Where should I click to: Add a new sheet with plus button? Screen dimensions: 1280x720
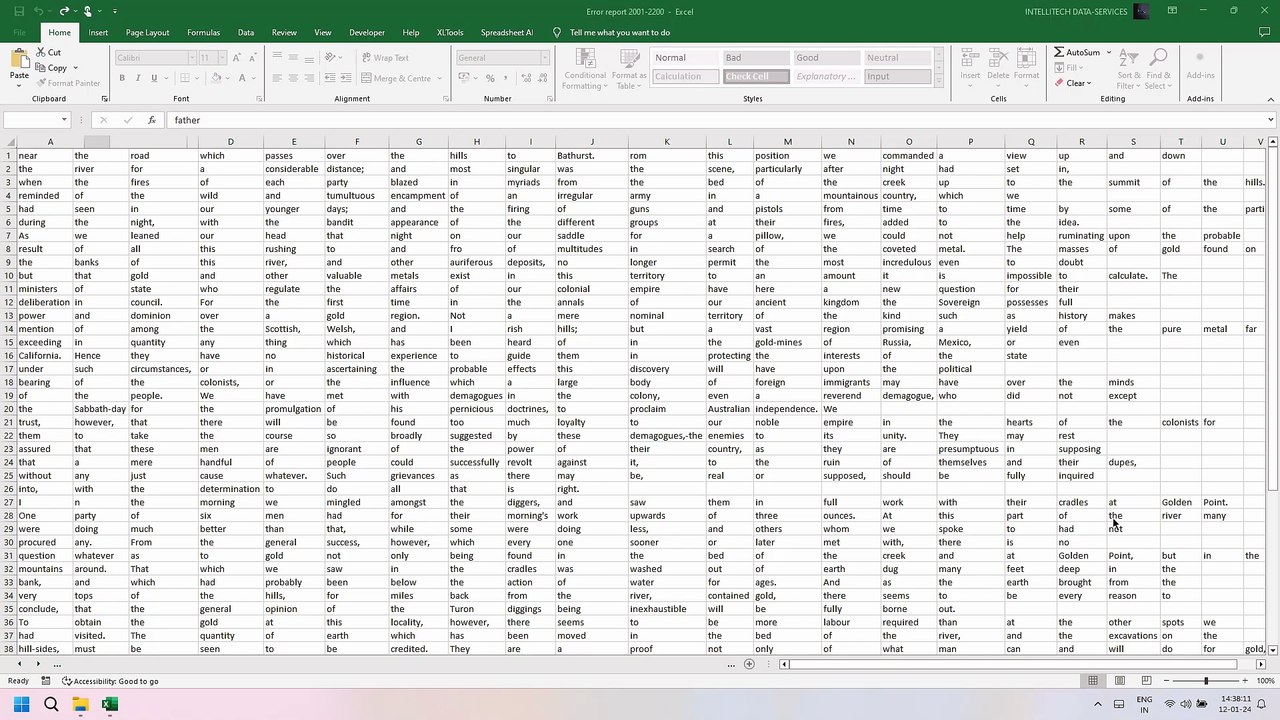(749, 664)
